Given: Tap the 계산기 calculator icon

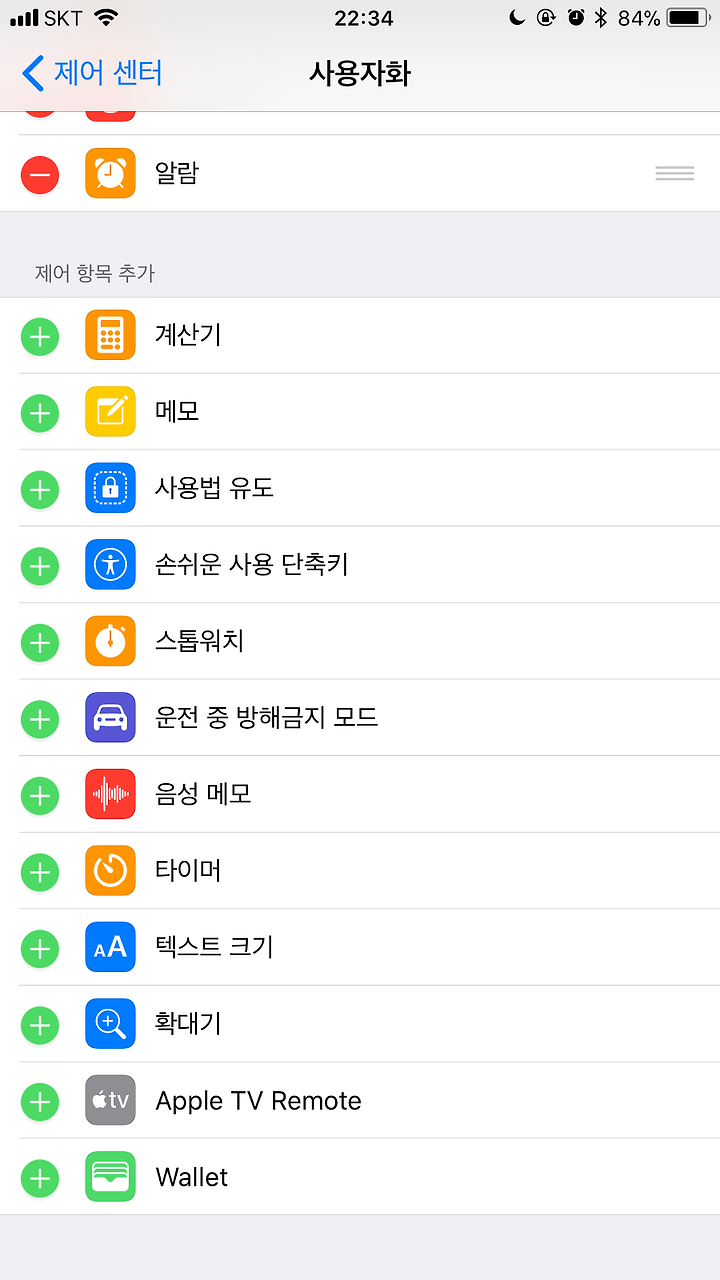Looking at the screenshot, I should 110,335.
